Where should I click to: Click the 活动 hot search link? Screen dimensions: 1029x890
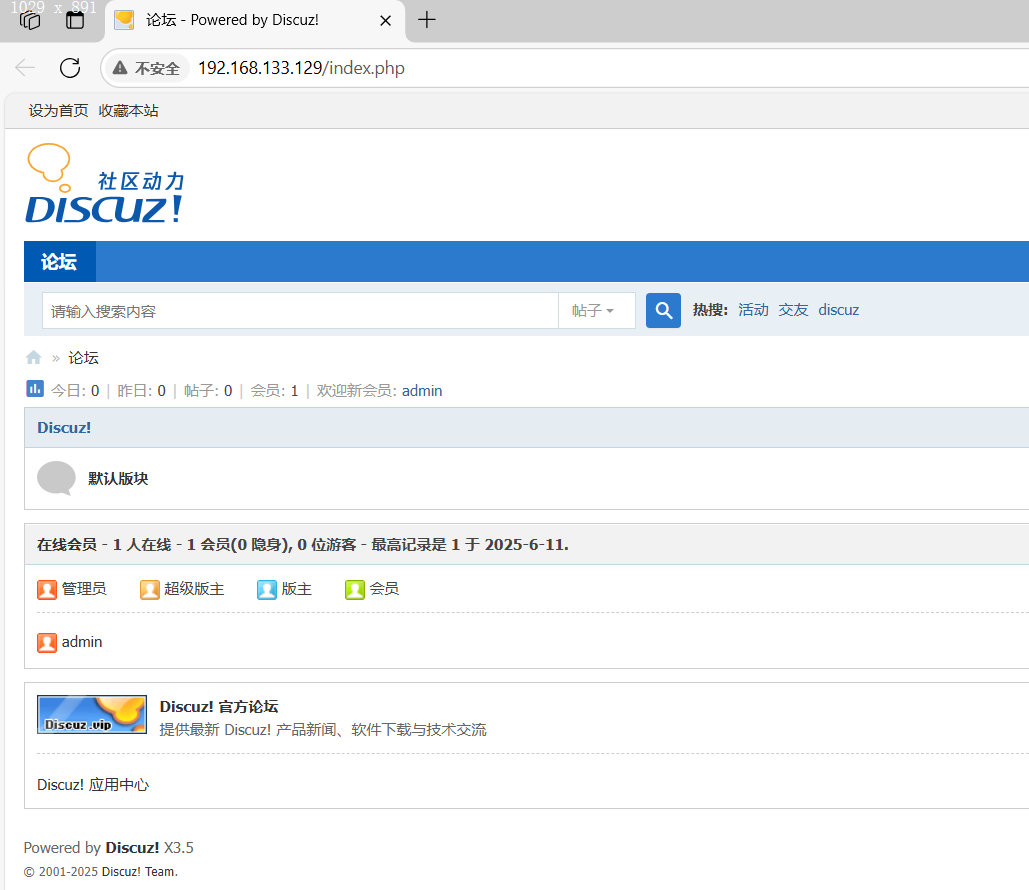coord(753,310)
